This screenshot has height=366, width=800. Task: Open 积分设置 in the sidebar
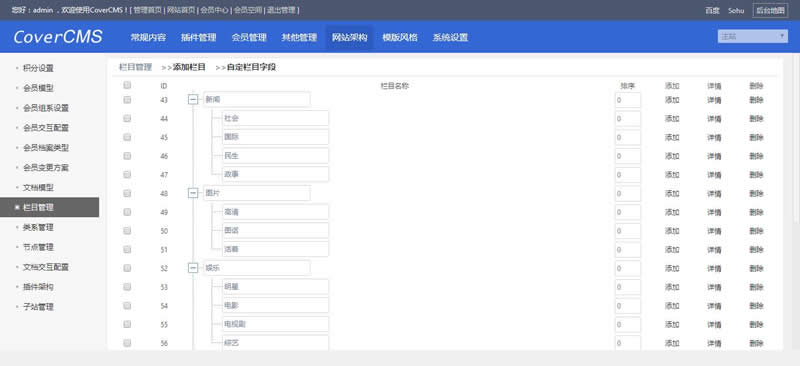click(38, 68)
